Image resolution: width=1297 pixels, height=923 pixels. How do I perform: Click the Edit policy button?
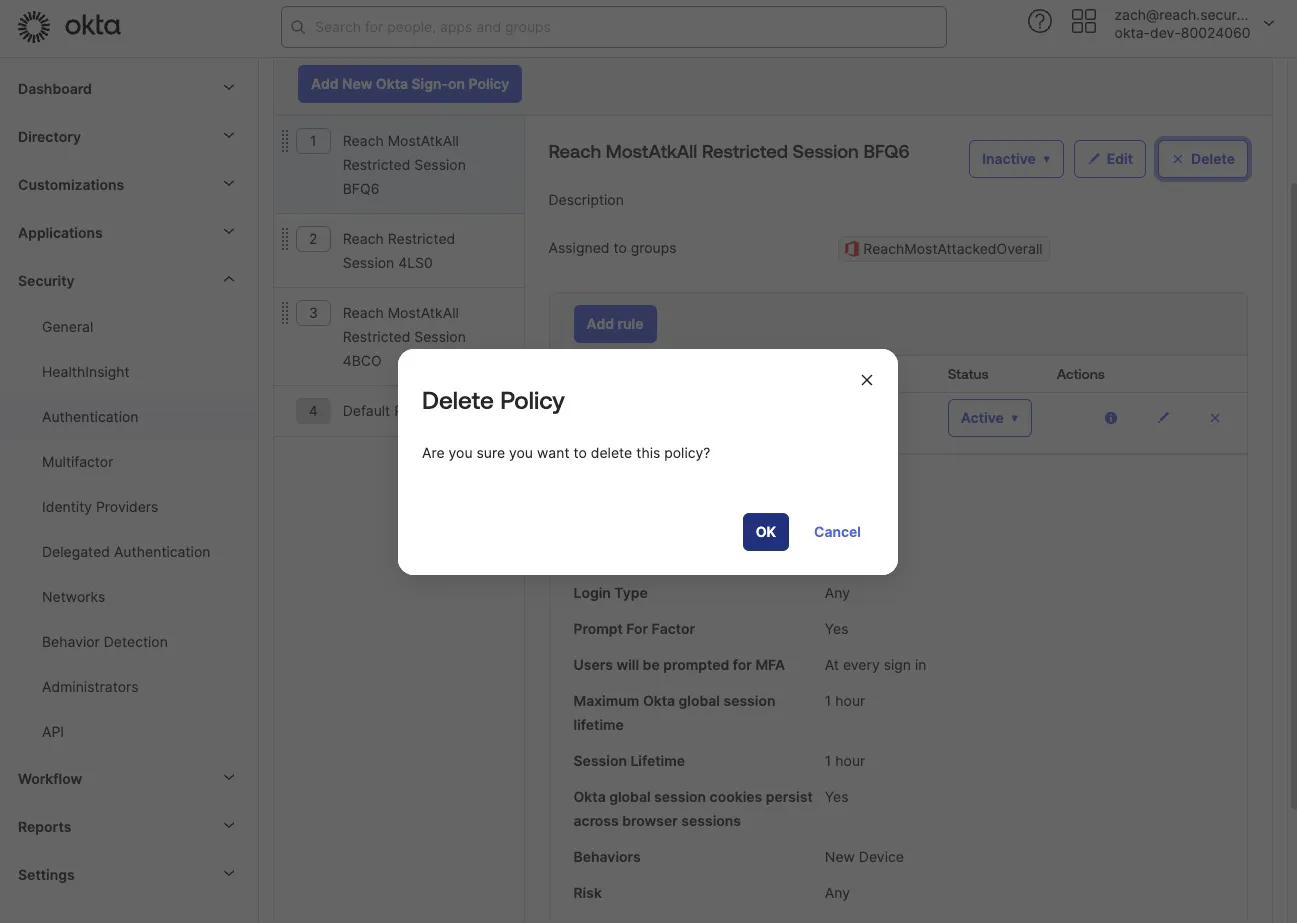(1110, 159)
